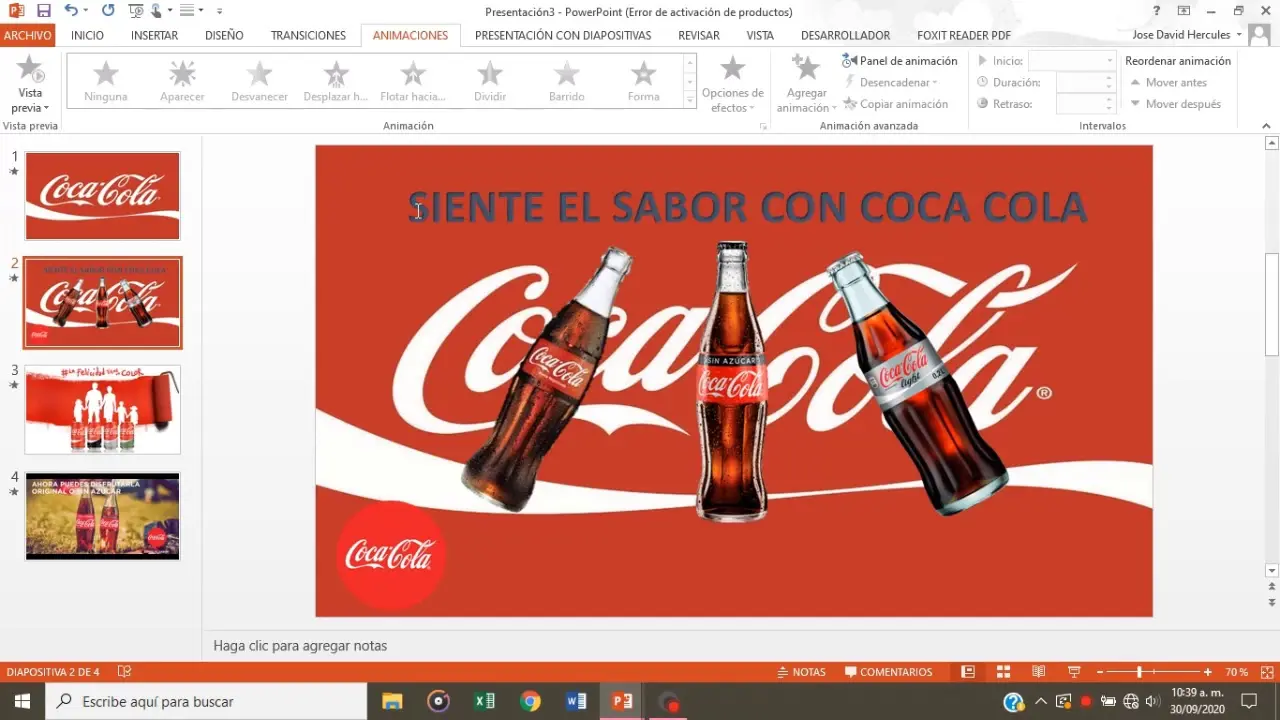This screenshot has height=720, width=1280.
Task: Open account menu Jose David Hercules
Action: [1187, 35]
